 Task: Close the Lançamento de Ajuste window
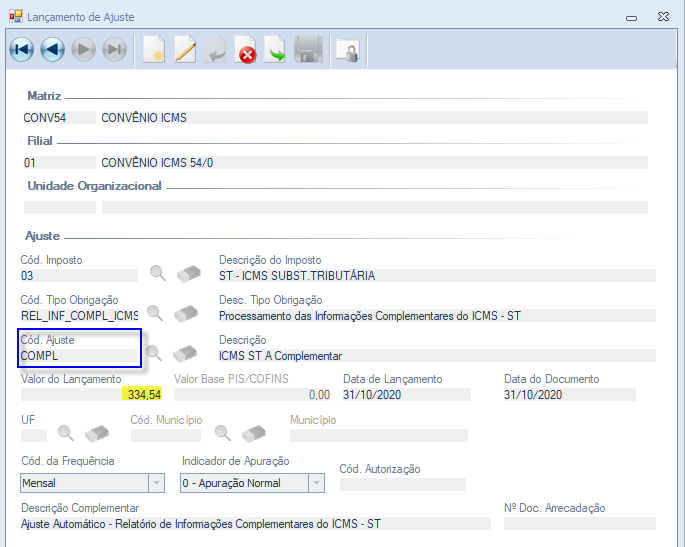click(663, 17)
